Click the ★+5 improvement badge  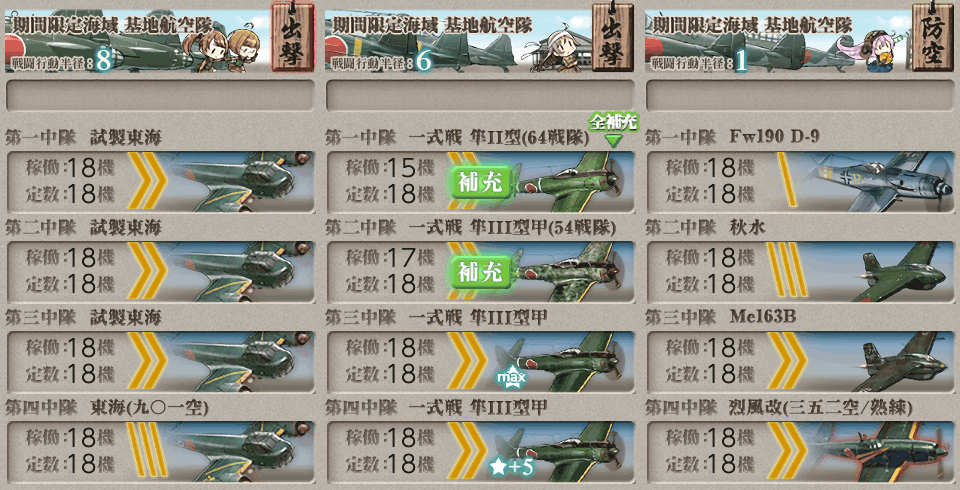coord(512,468)
